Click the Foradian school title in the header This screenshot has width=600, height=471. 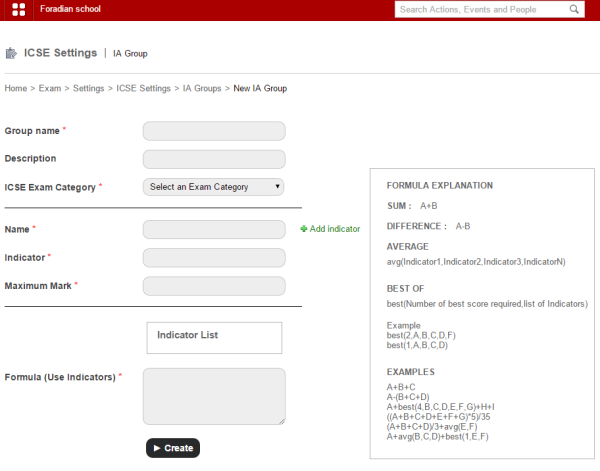point(70,9)
